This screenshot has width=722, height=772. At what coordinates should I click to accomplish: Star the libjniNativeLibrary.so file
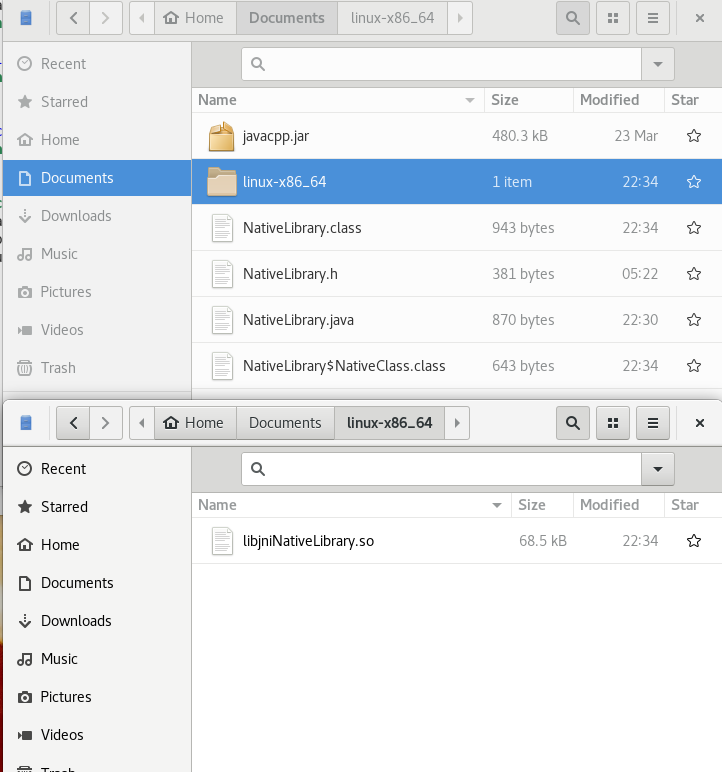[x=693, y=541]
